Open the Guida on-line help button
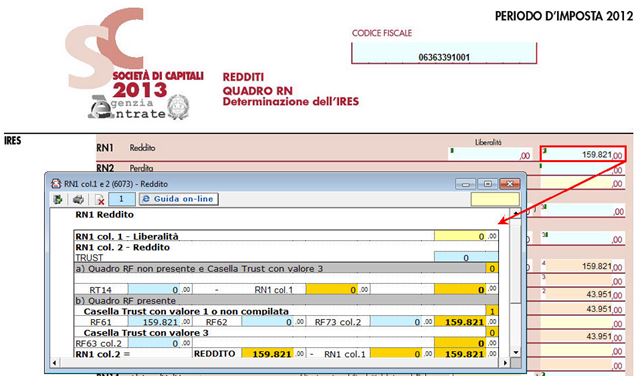644x385 pixels. tap(178, 199)
